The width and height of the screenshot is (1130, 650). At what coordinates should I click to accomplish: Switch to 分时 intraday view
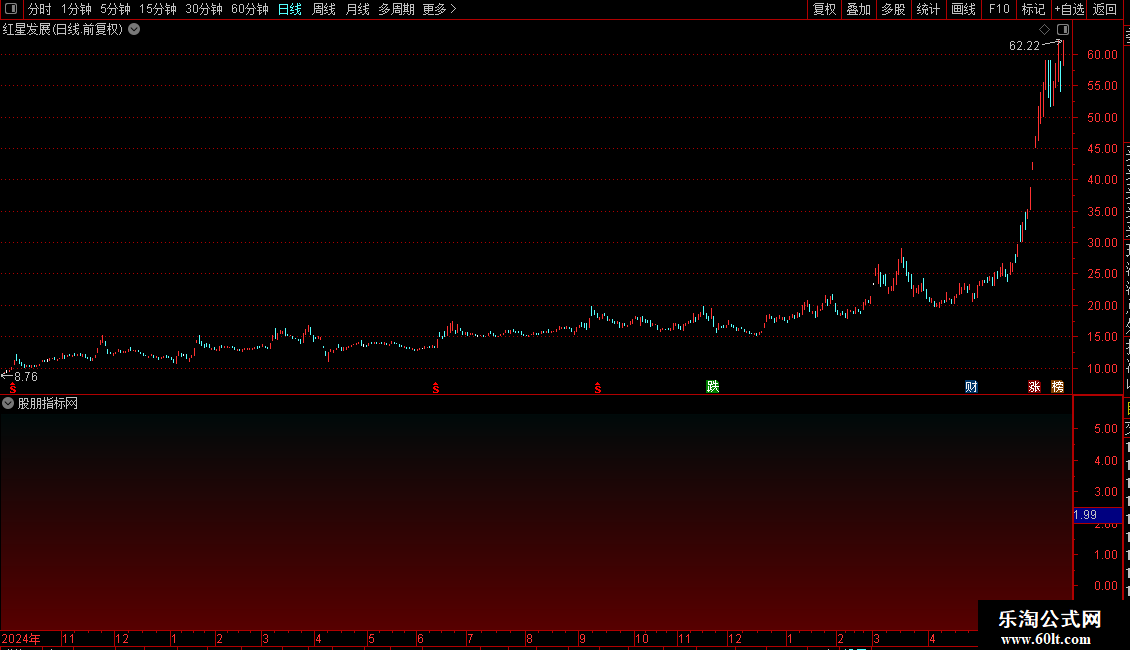coord(40,9)
